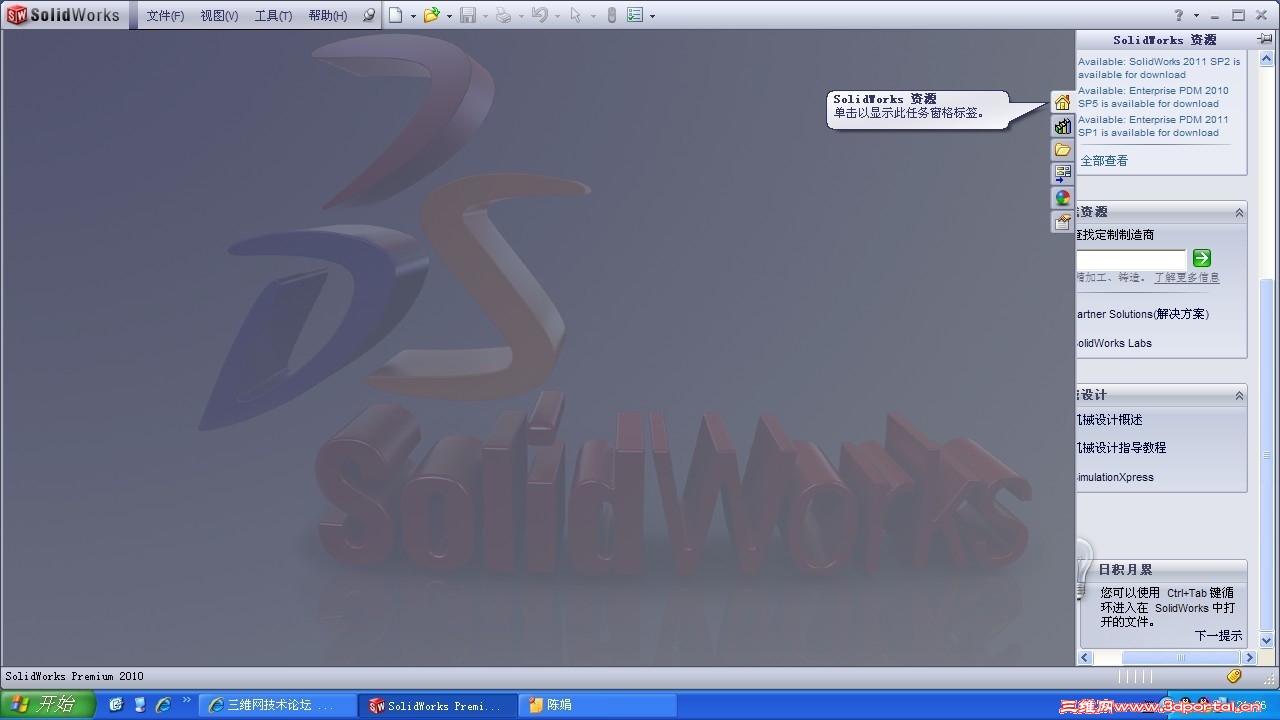Open the Appearances color ball tab
This screenshot has width=1280, height=720.
(1062, 198)
